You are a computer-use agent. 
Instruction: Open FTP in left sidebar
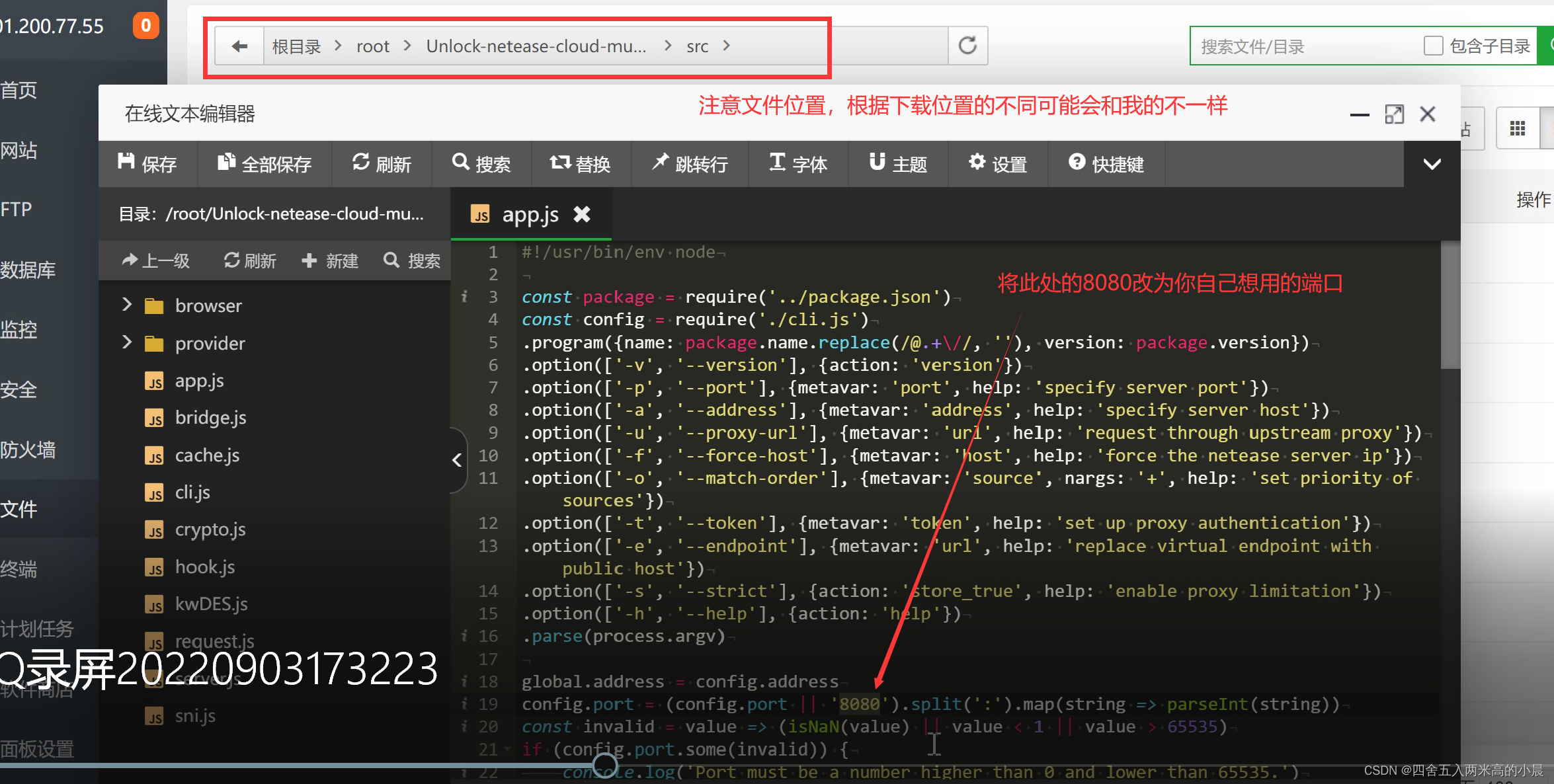(17, 209)
